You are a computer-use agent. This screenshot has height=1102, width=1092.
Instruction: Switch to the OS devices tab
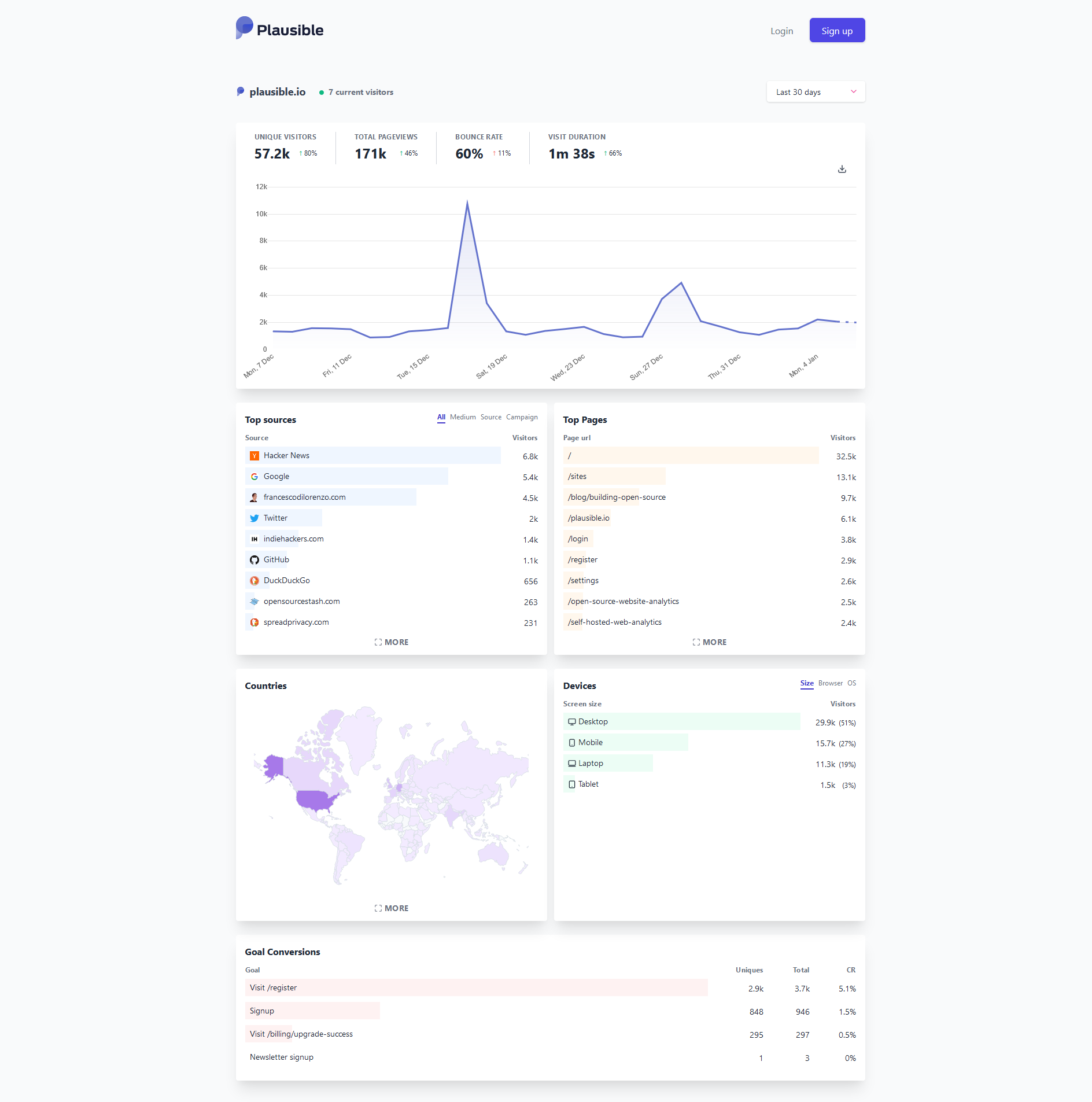click(x=851, y=683)
